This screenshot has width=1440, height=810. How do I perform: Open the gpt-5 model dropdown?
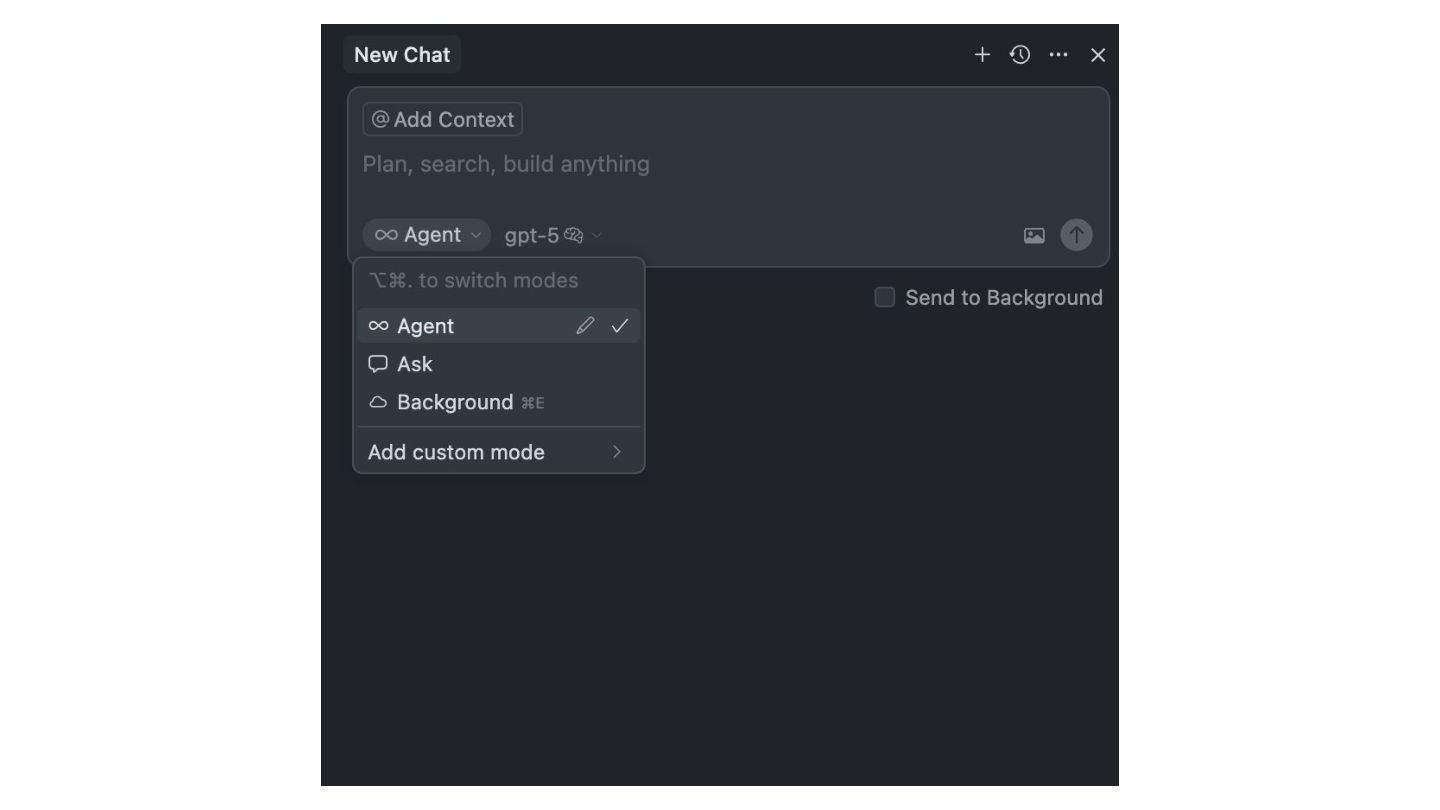point(553,235)
